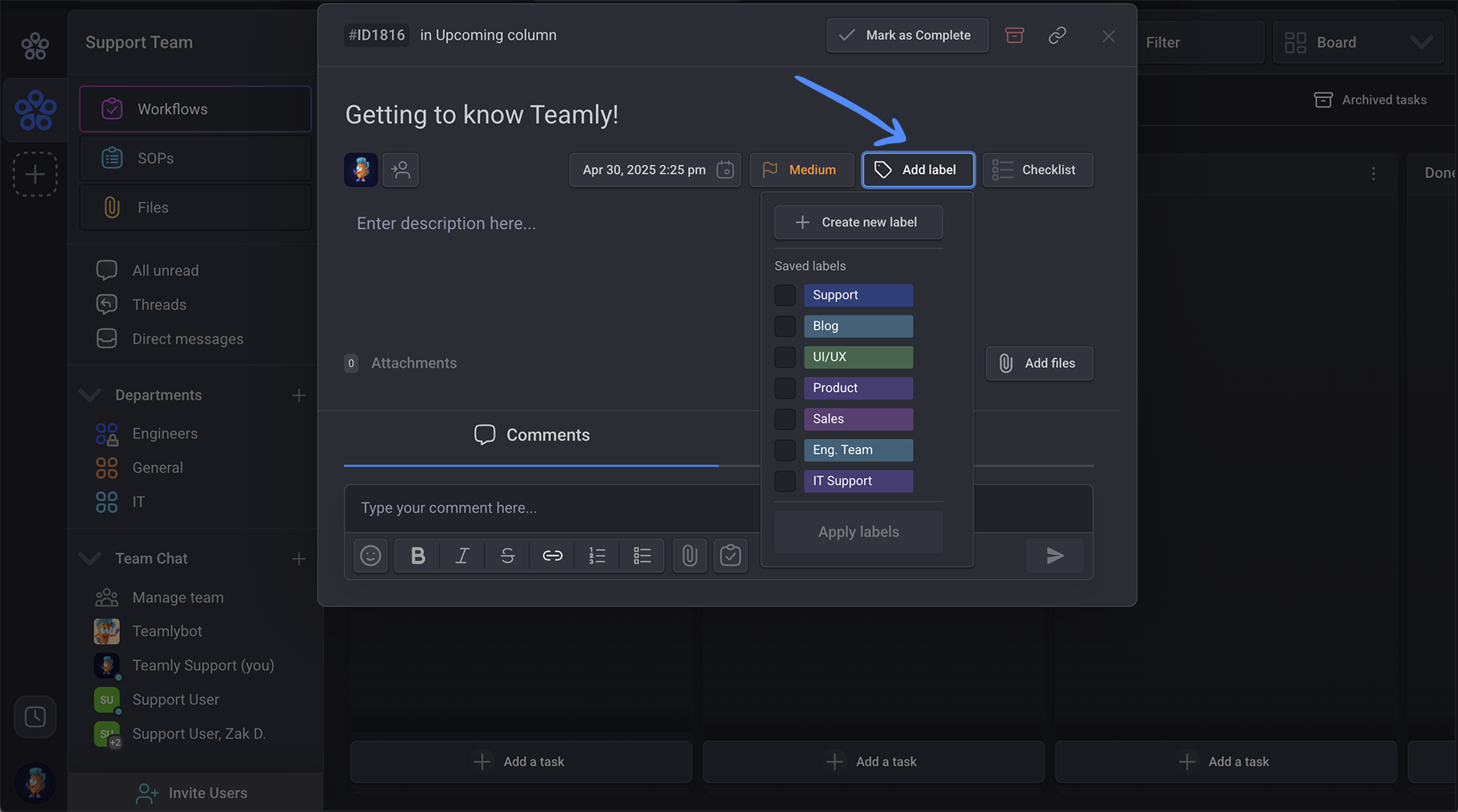Select the purple Sales label swatch
Screen dimensions: 1458x812
(858, 419)
